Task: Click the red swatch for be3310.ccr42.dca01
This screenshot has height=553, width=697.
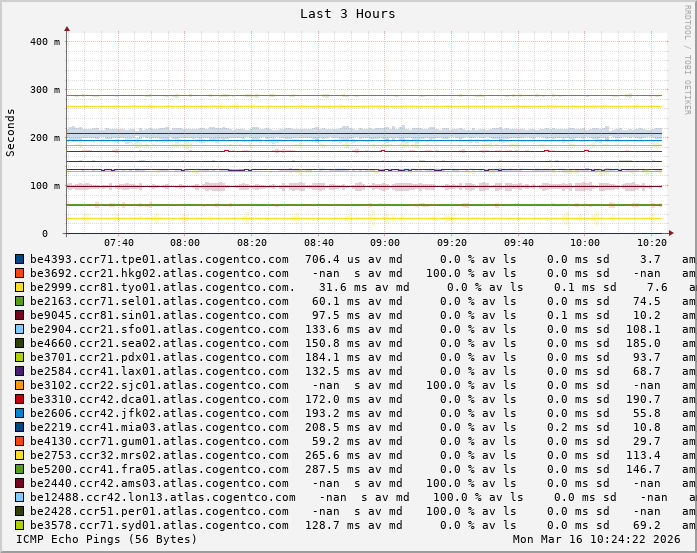Action: [19, 399]
